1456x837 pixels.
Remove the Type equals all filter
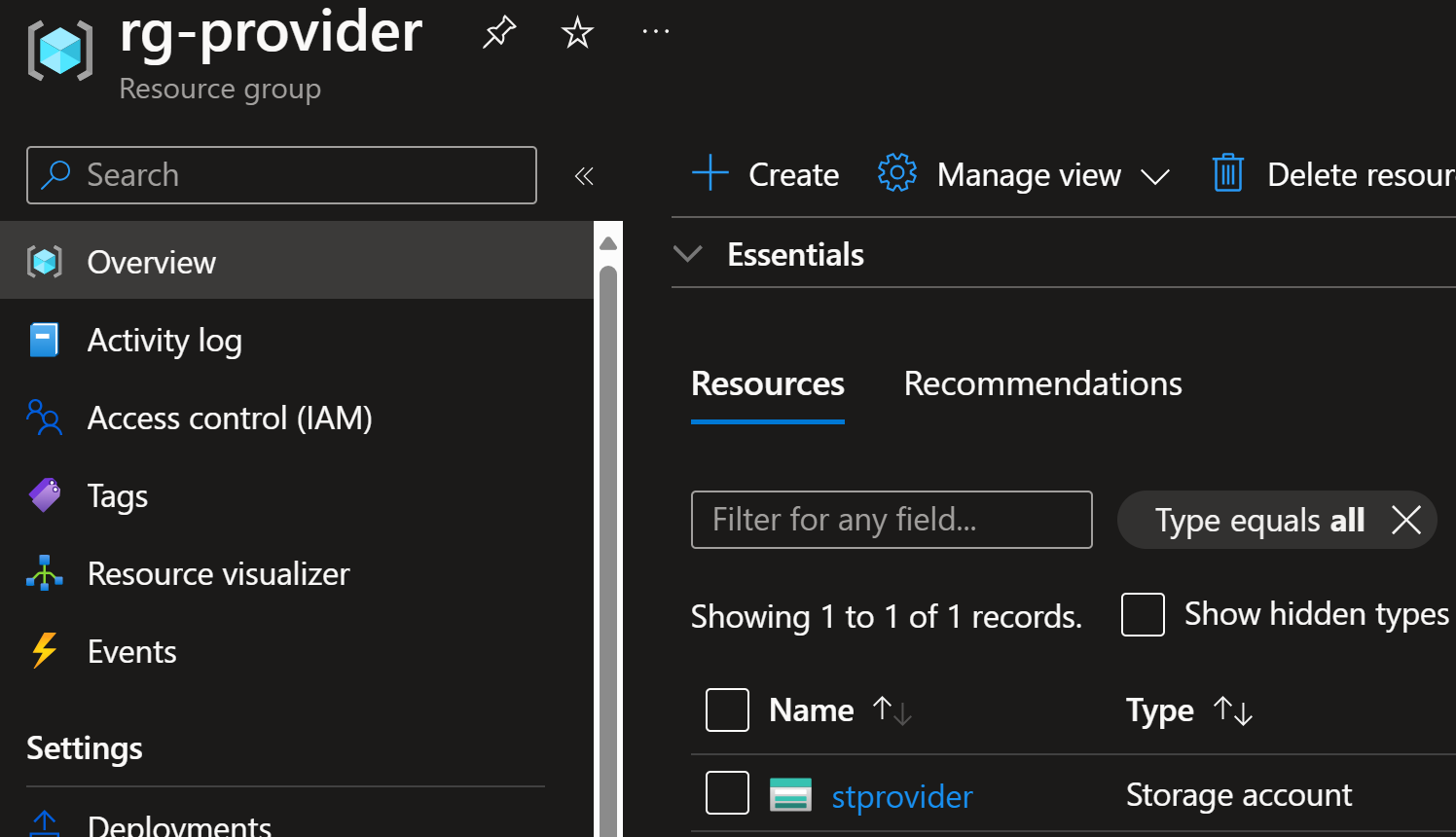[x=1406, y=520]
